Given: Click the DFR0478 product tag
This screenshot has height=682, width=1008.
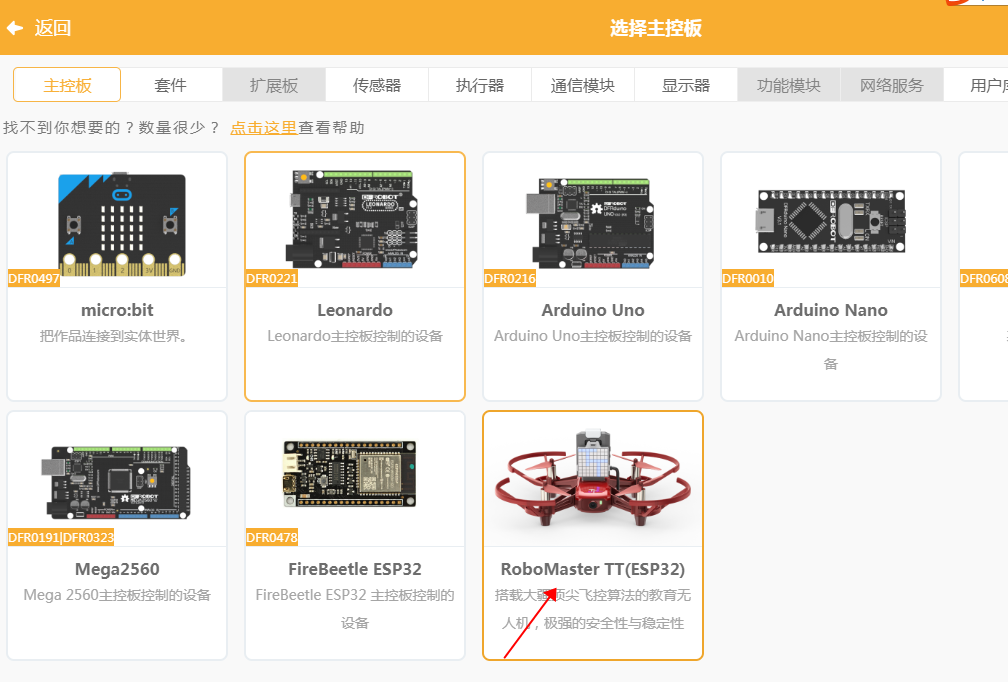Looking at the screenshot, I should tap(272, 537).
